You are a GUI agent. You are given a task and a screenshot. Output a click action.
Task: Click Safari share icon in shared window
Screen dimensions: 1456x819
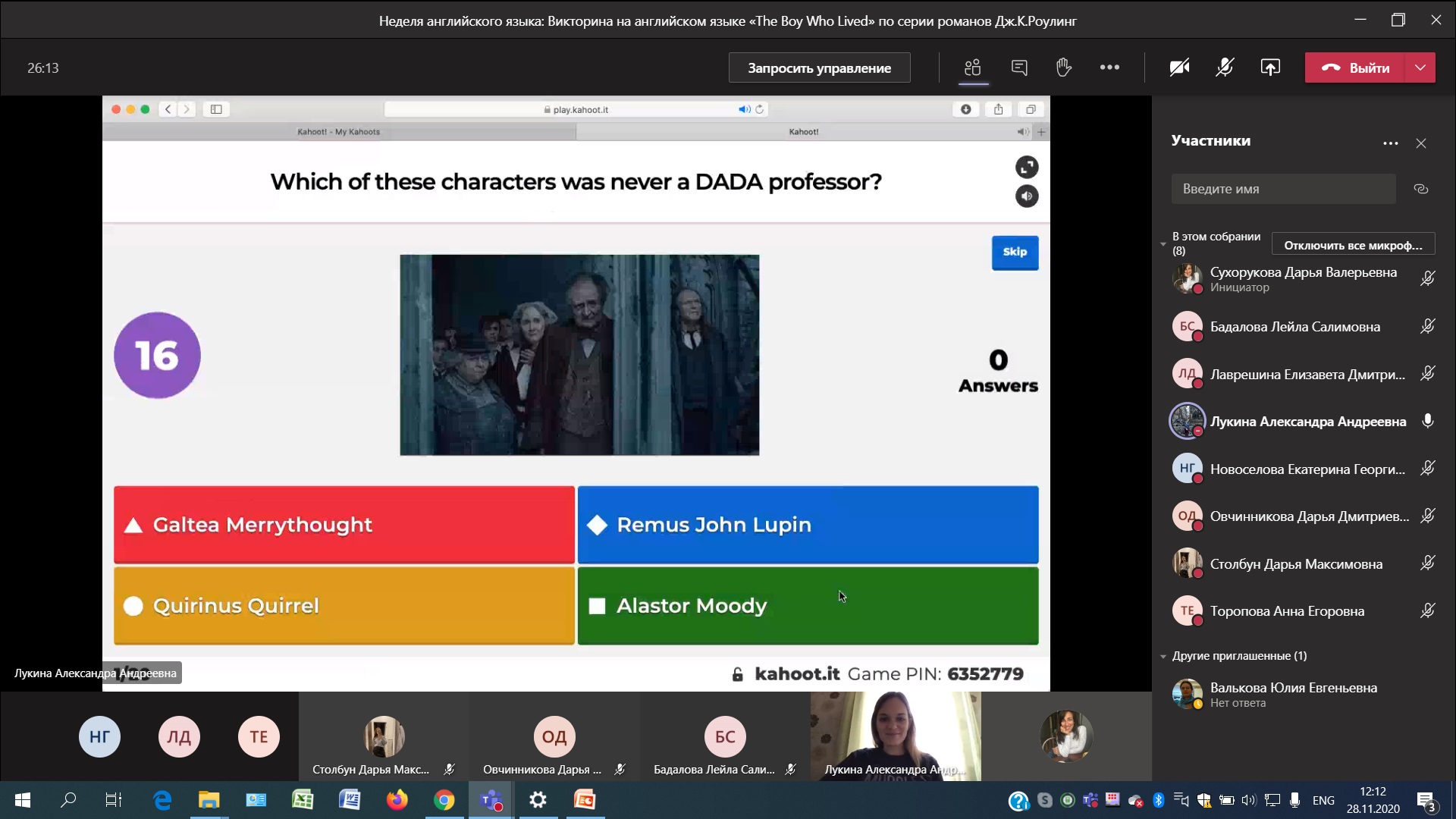998,109
